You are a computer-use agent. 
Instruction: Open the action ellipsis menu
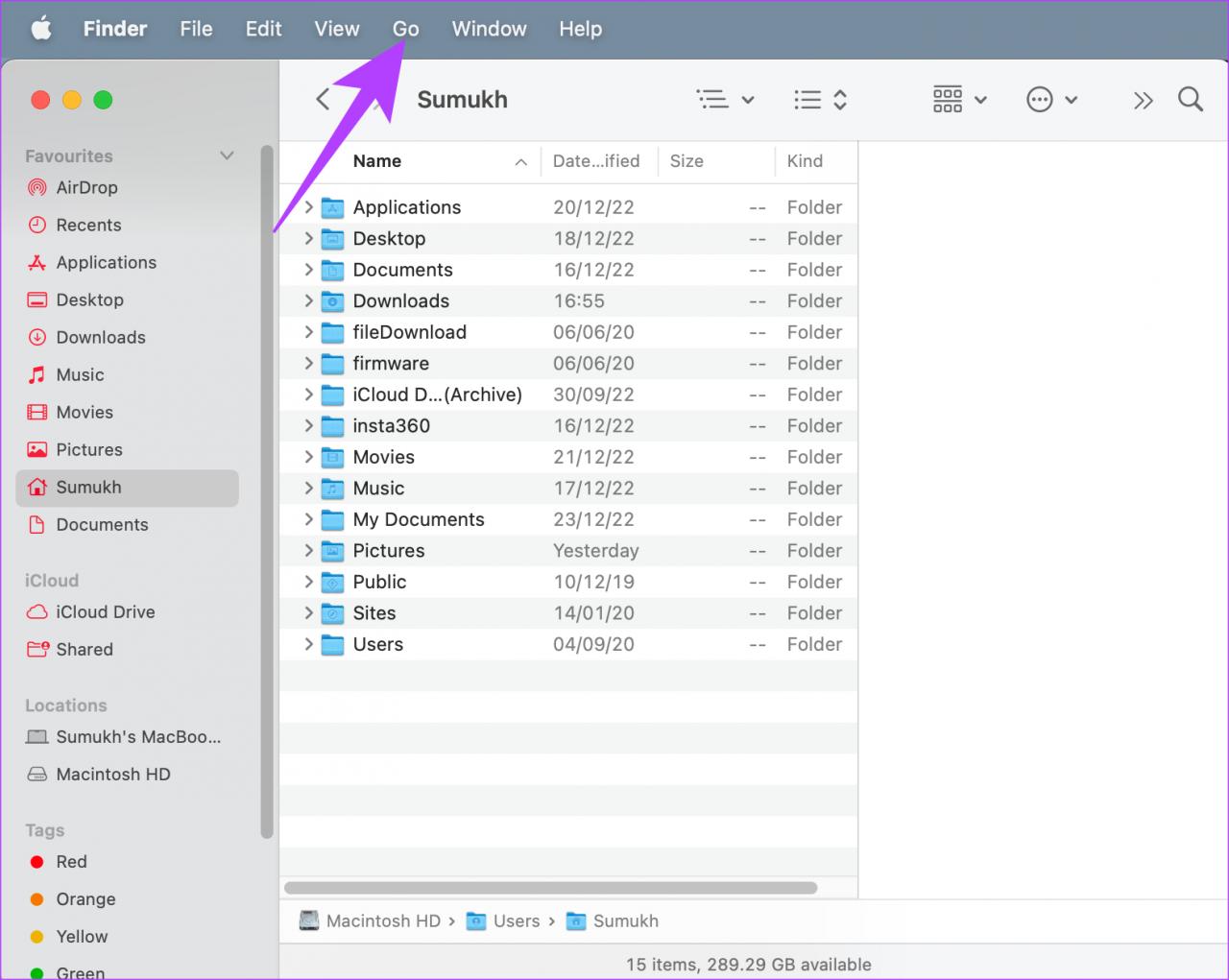1052,100
